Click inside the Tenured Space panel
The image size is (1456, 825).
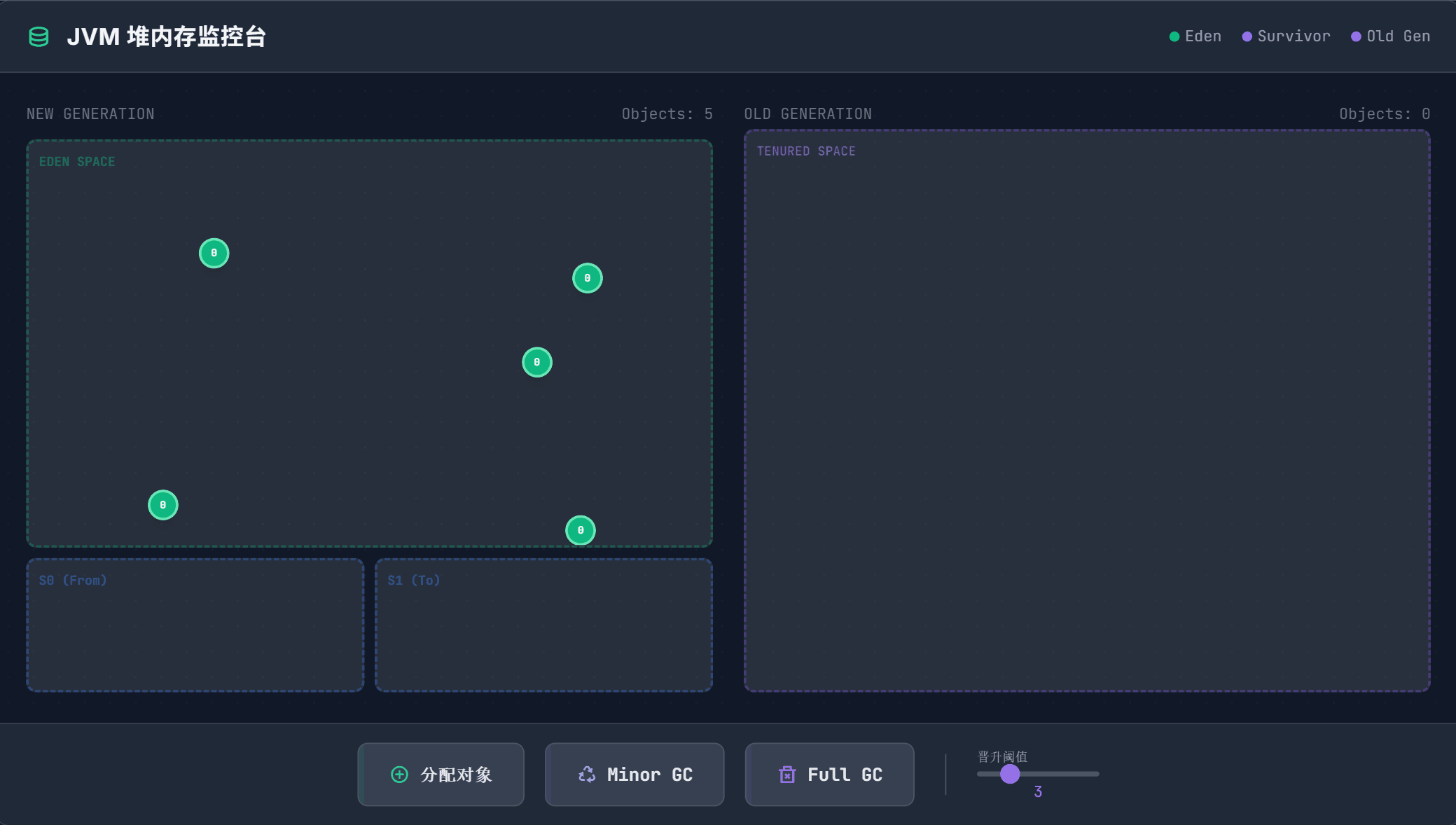[x=1086, y=420]
